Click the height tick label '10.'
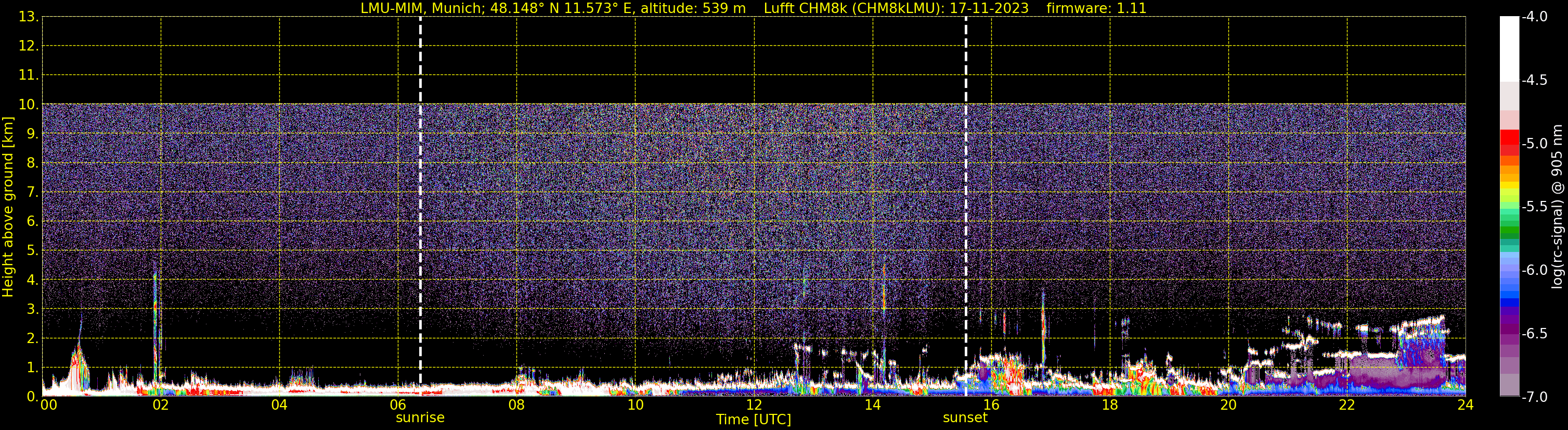Image resolution: width=1568 pixels, height=430 pixels. tap(29, 104)
